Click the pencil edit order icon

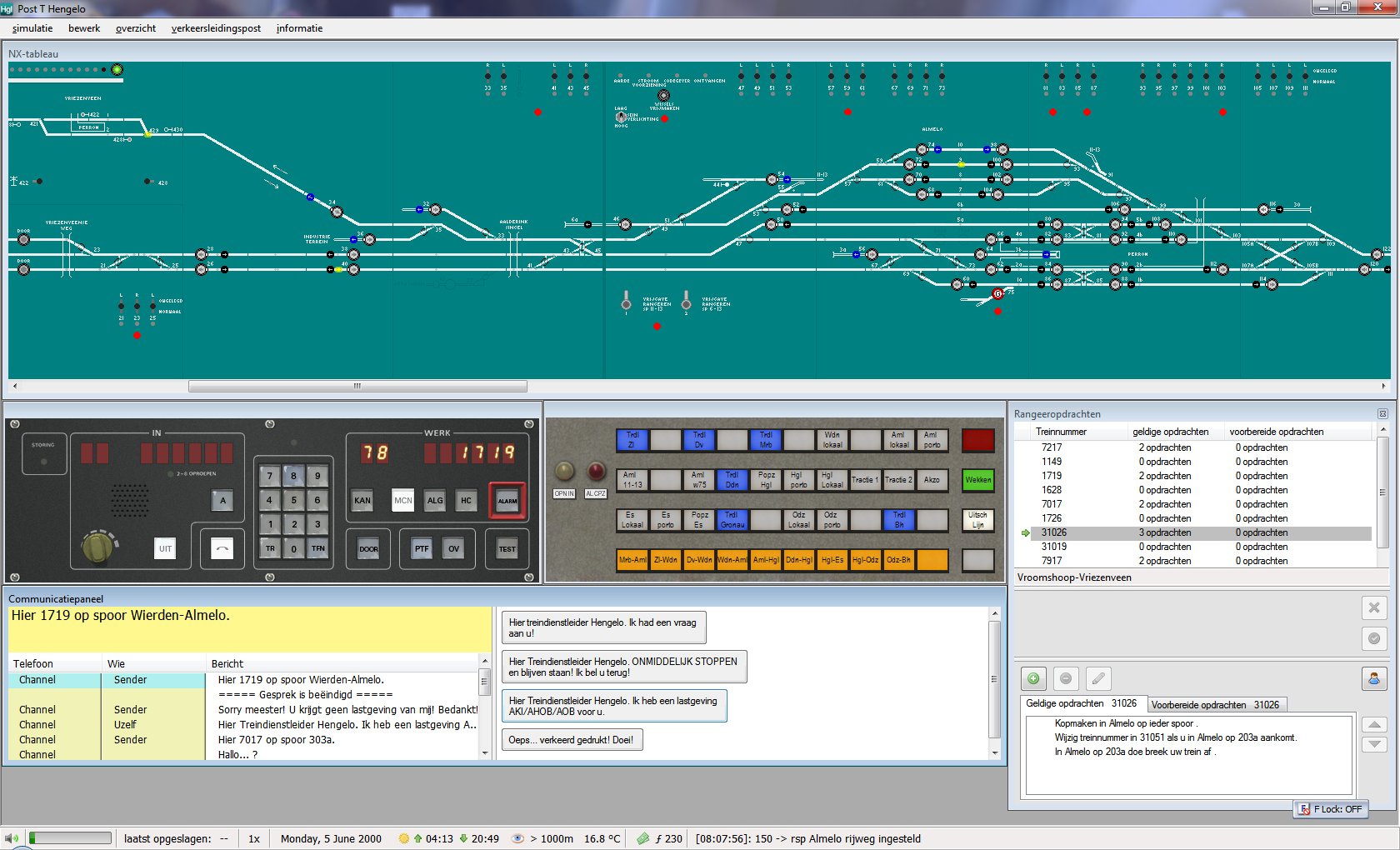coord(1098,678)
